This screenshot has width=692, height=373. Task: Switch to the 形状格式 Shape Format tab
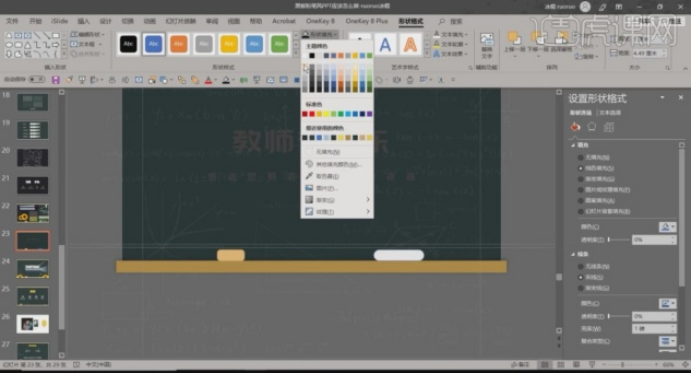(x=410, y=21)
